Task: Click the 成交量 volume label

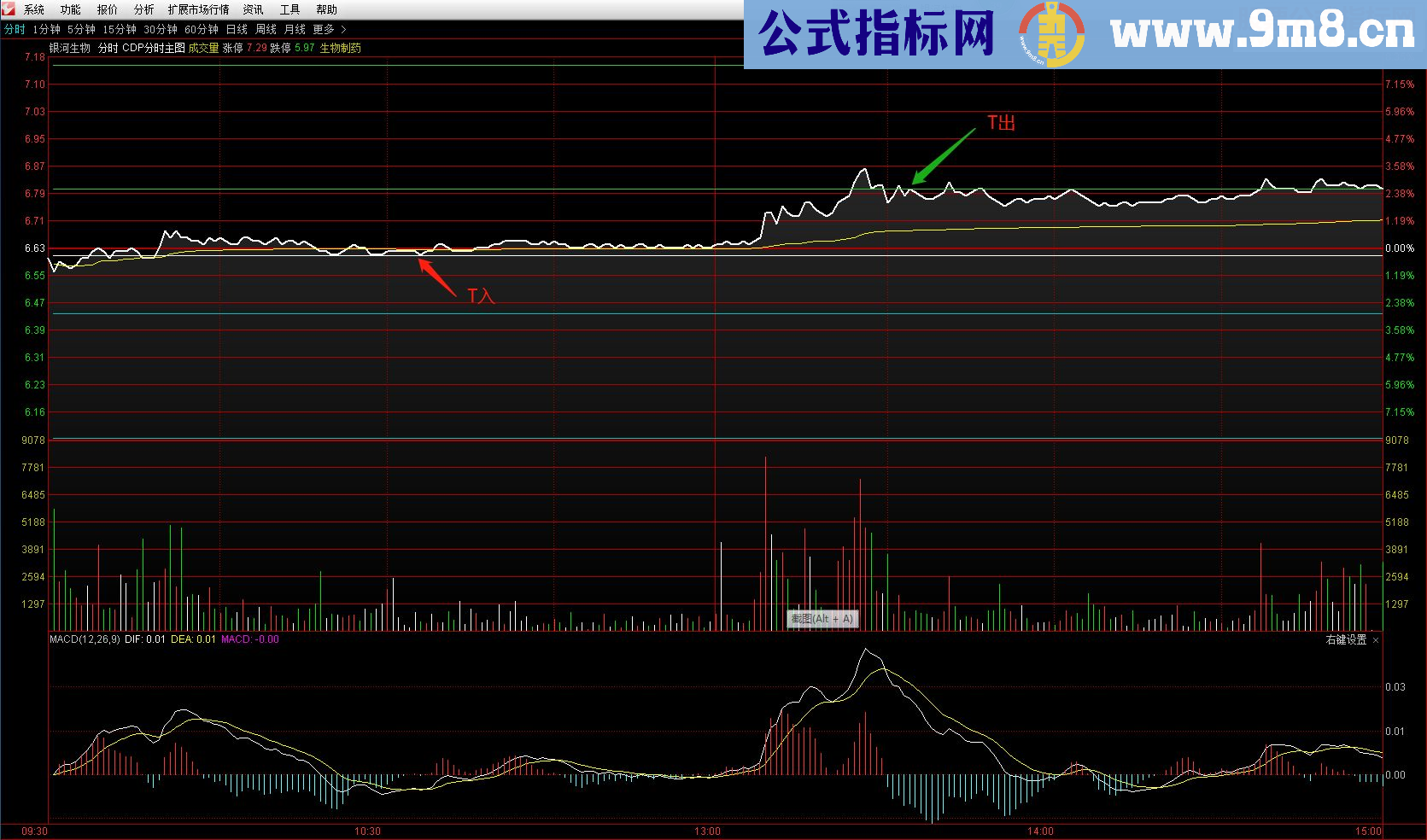Action: 205,49
